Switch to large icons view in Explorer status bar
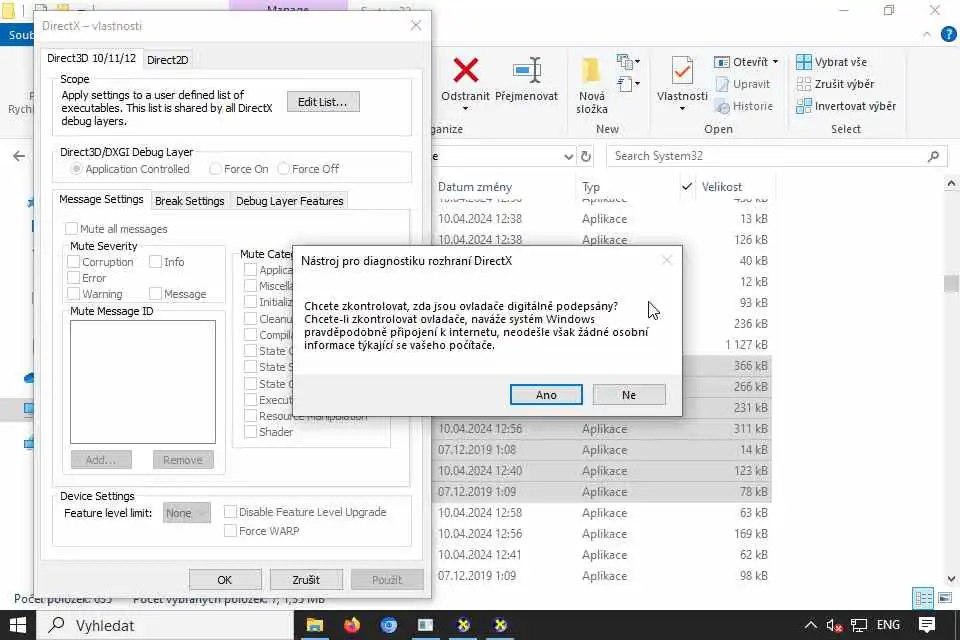Screen dimensions: 960x640 click(x=945, y=598)
